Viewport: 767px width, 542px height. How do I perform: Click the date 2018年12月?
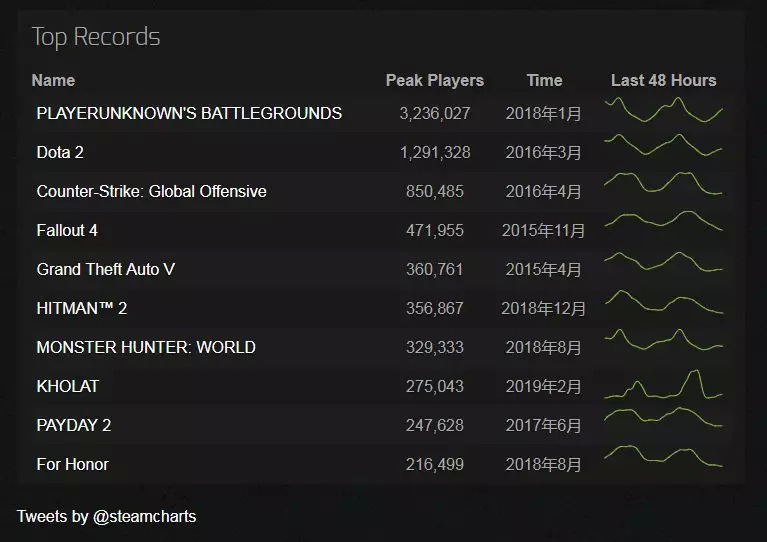(543, 308)
